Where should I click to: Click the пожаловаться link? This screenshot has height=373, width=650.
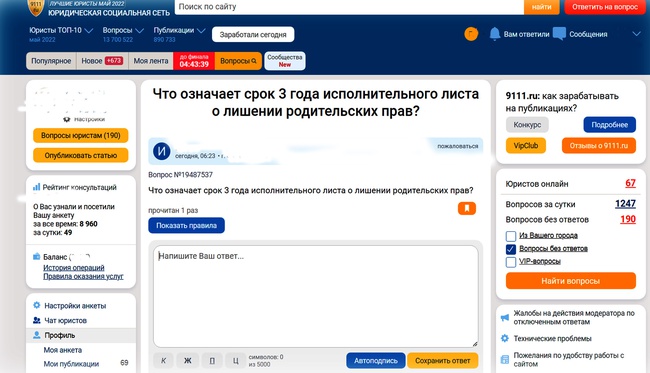(x=457, y=146)
